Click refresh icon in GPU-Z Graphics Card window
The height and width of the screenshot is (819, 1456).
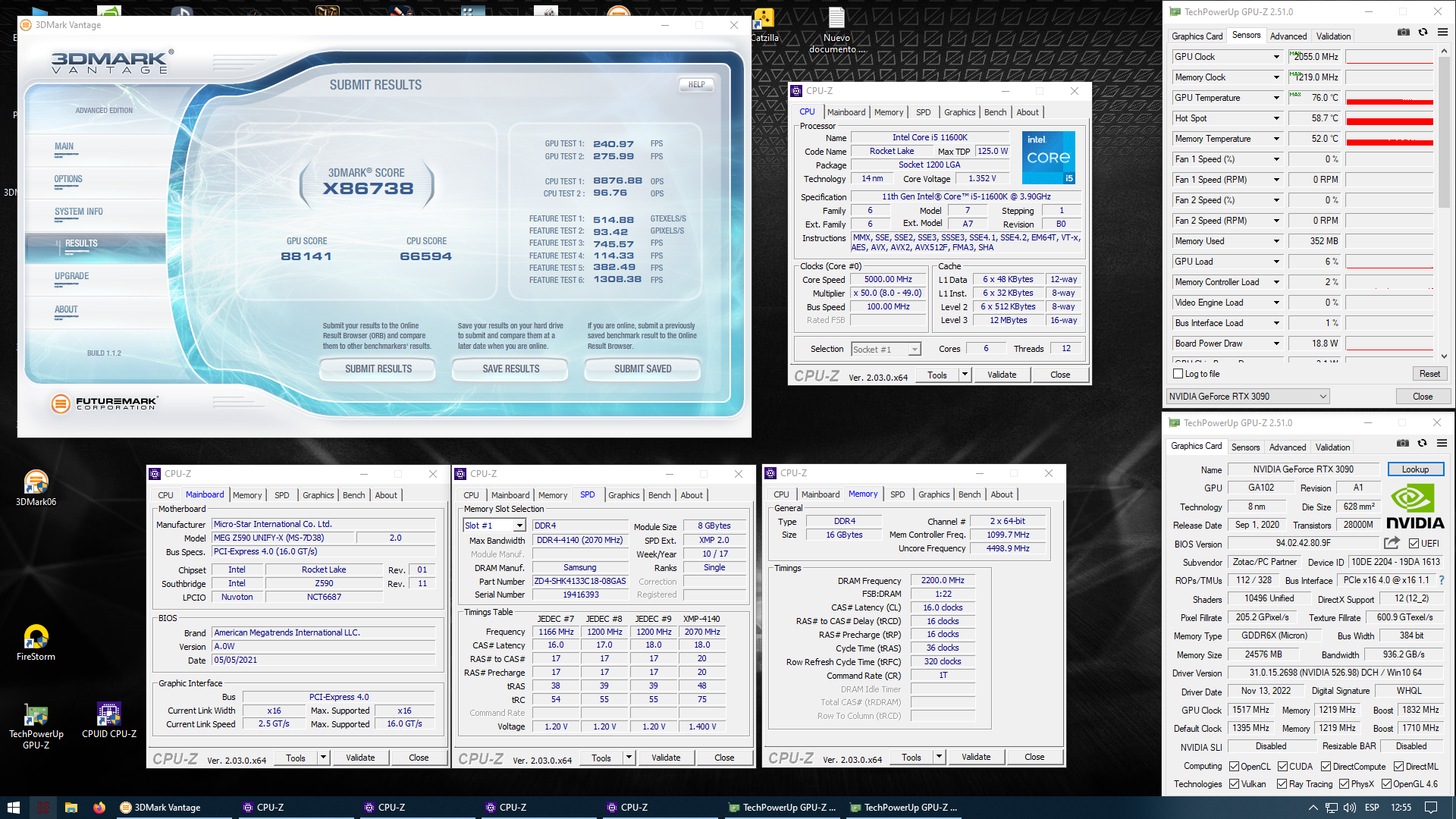tap(1423, 444)
